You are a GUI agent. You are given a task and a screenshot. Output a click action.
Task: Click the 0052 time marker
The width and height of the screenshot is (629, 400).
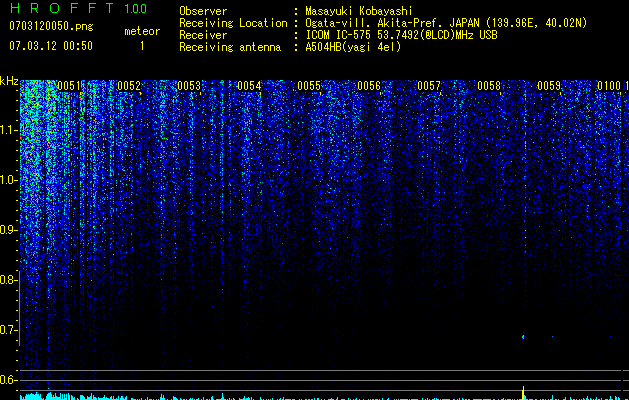(x=129, y=86)
